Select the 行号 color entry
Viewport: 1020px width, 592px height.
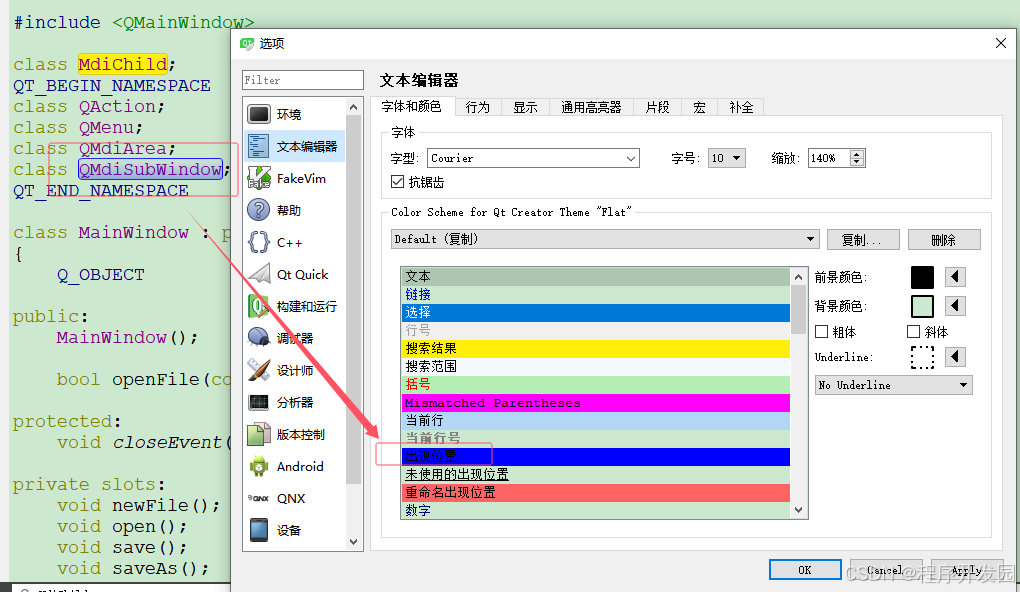coord(596,330)
